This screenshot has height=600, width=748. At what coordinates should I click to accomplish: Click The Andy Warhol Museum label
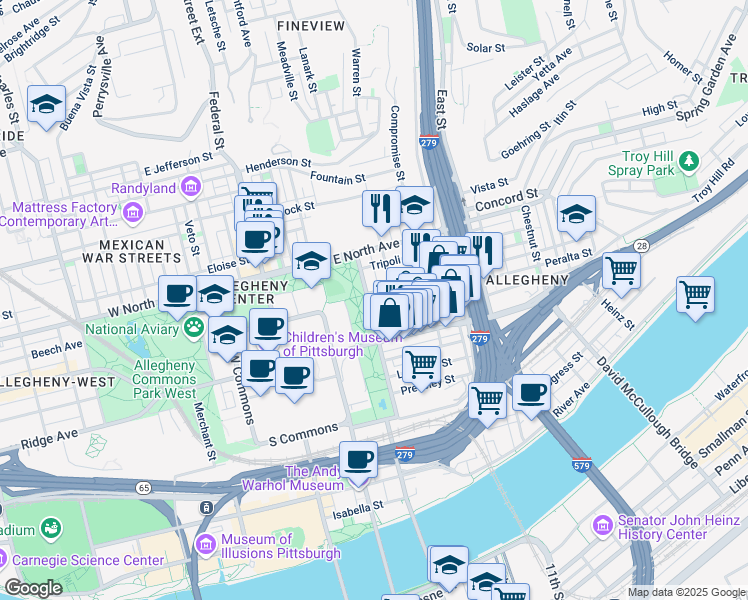292,478
